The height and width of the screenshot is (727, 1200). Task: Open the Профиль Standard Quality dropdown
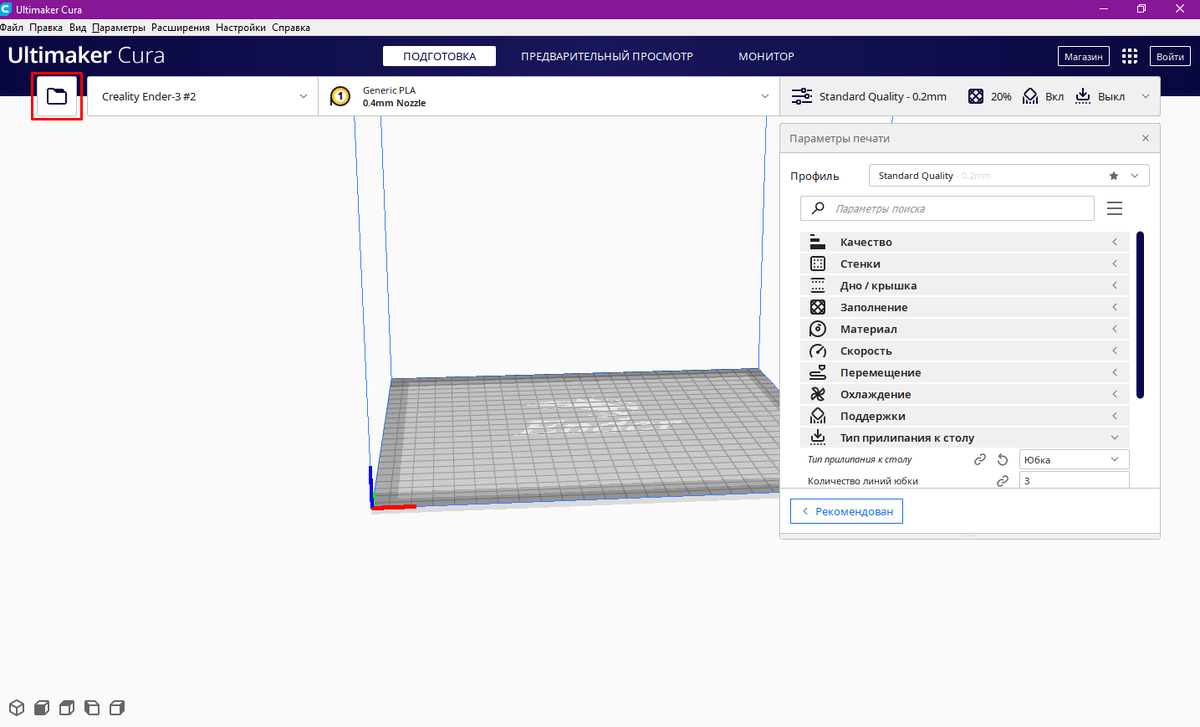tap(1009, 176)
